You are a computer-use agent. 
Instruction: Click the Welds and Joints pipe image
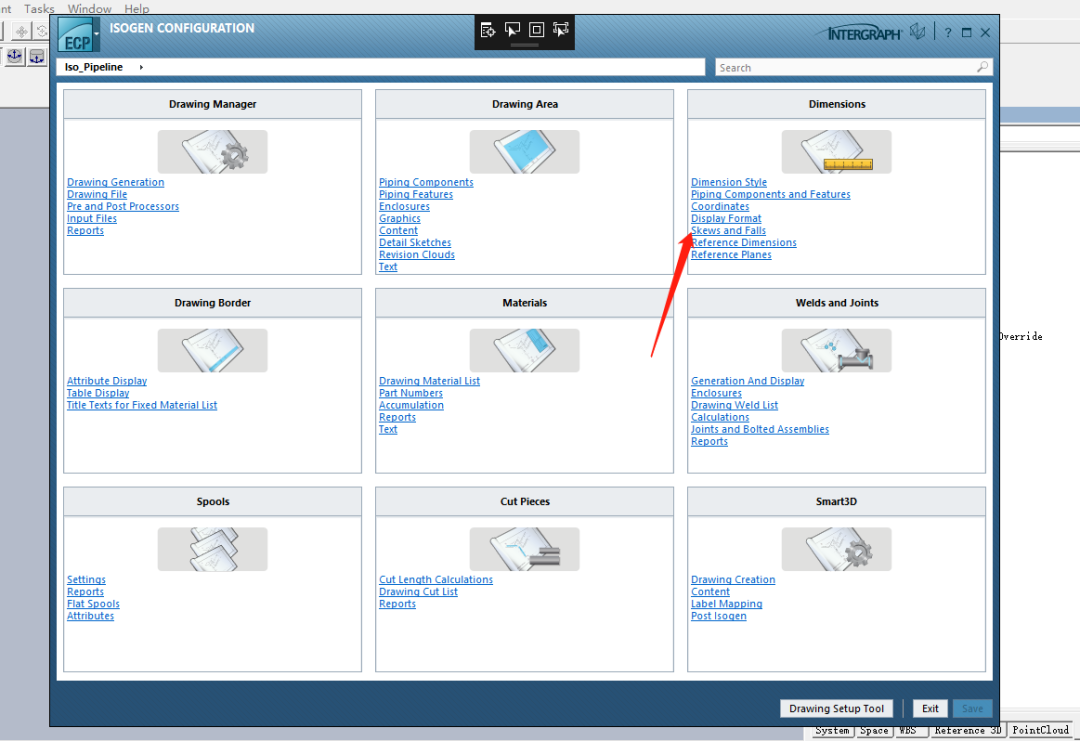(x=836, y=351)
